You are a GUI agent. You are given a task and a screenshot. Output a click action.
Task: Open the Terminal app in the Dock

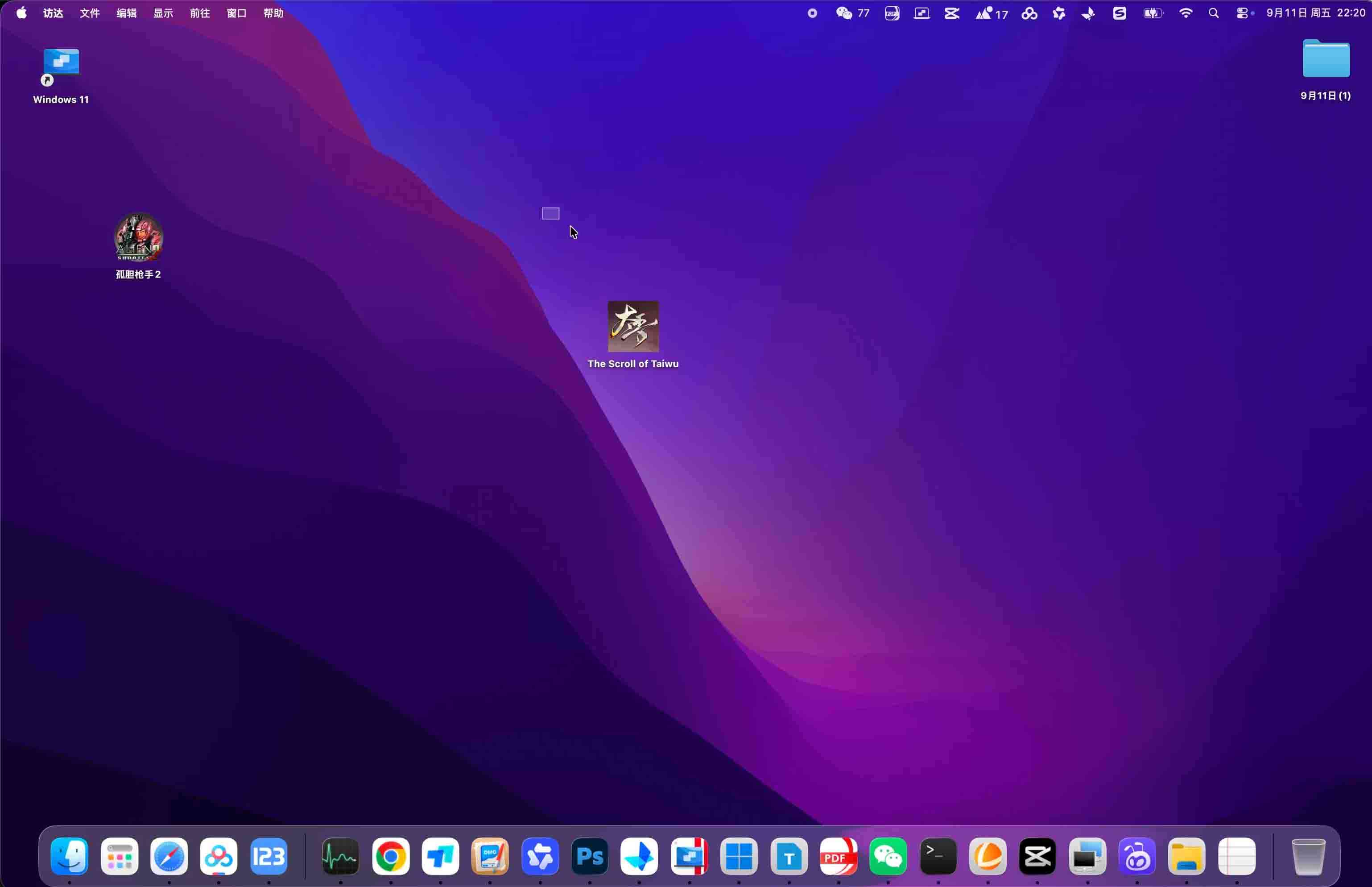[938, 857]
